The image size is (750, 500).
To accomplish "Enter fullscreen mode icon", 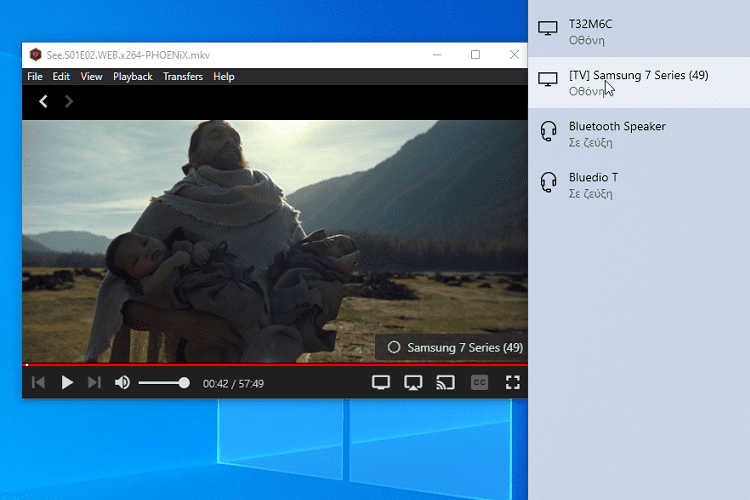I will point(513,382).
